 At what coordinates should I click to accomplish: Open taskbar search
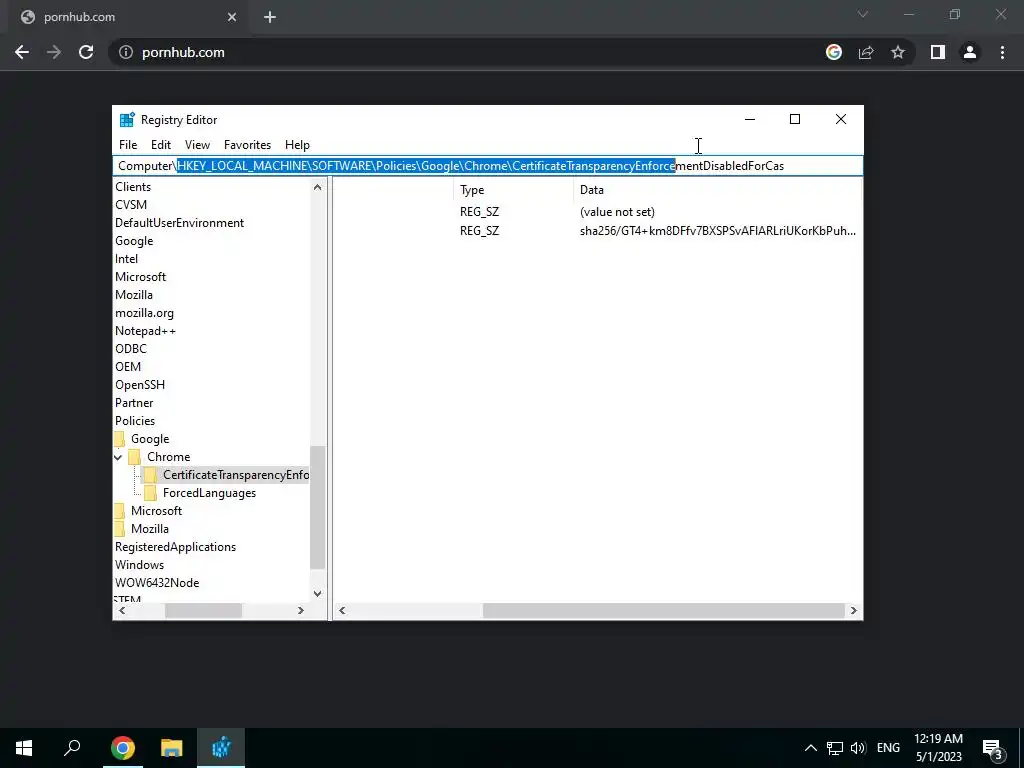click(72, 748)
